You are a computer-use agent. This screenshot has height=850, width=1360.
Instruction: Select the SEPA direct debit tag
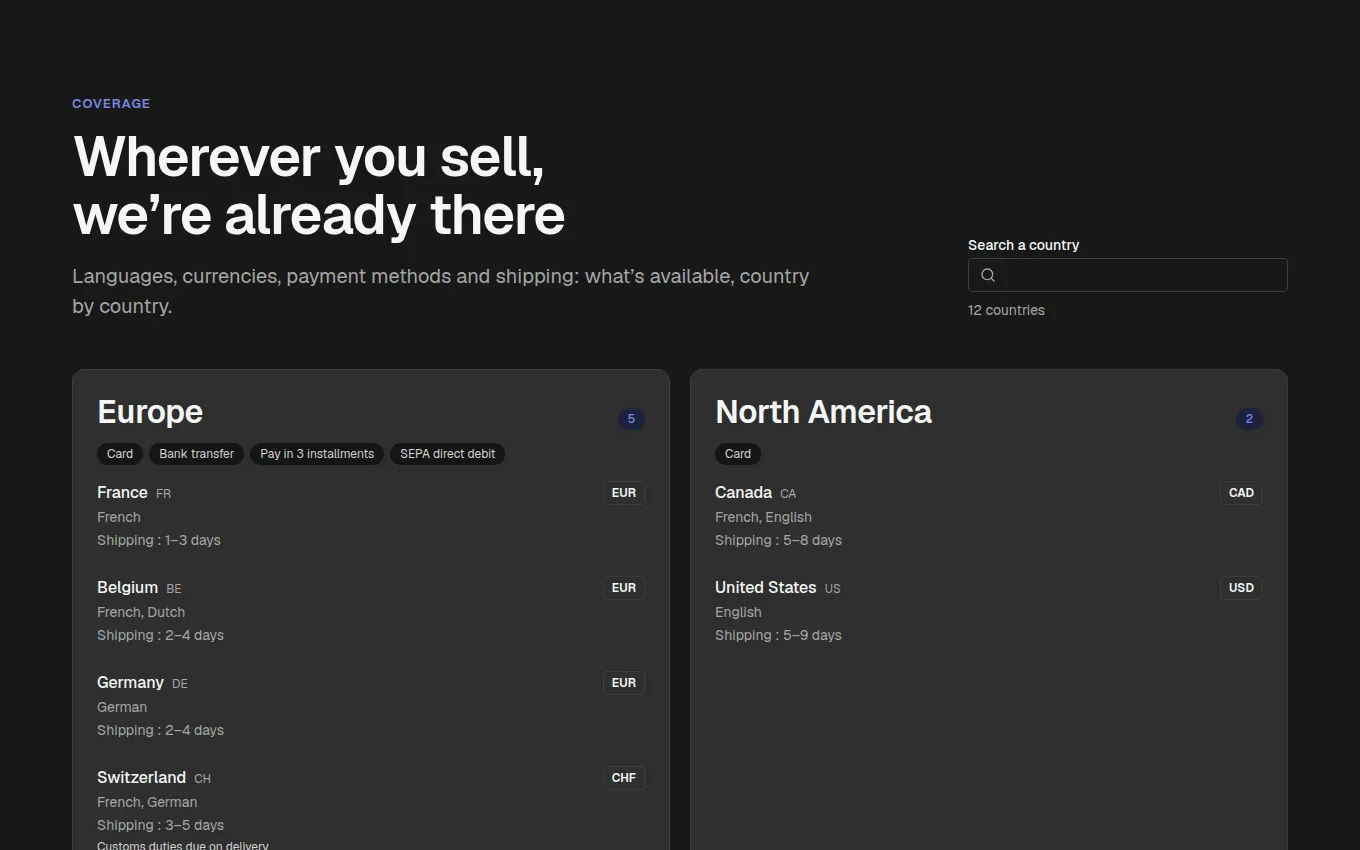(448, 454)
